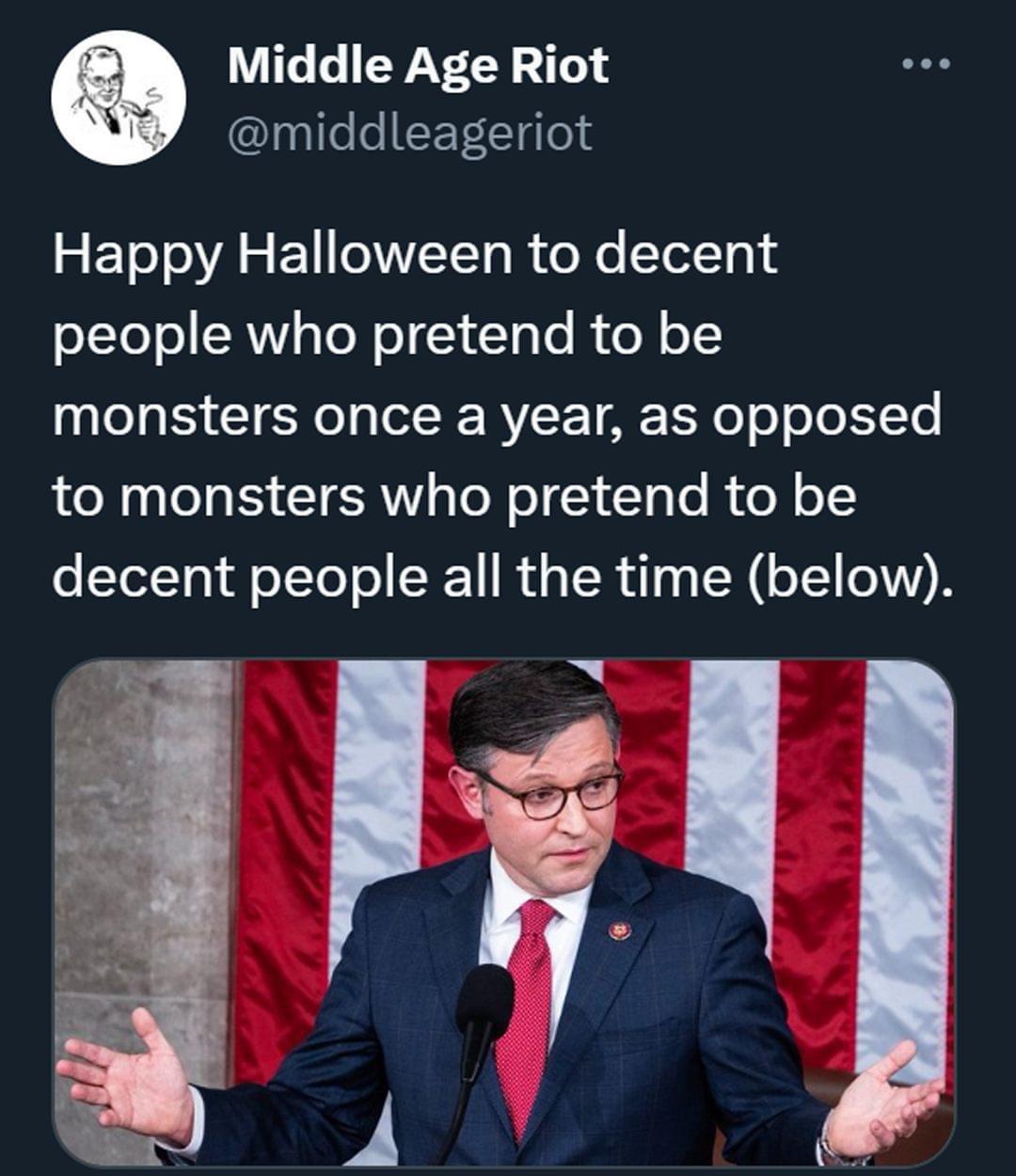The image size is (1016, 1176).
Task: Click the phrase 'monsters once a year'
Action: click(339, 416)
